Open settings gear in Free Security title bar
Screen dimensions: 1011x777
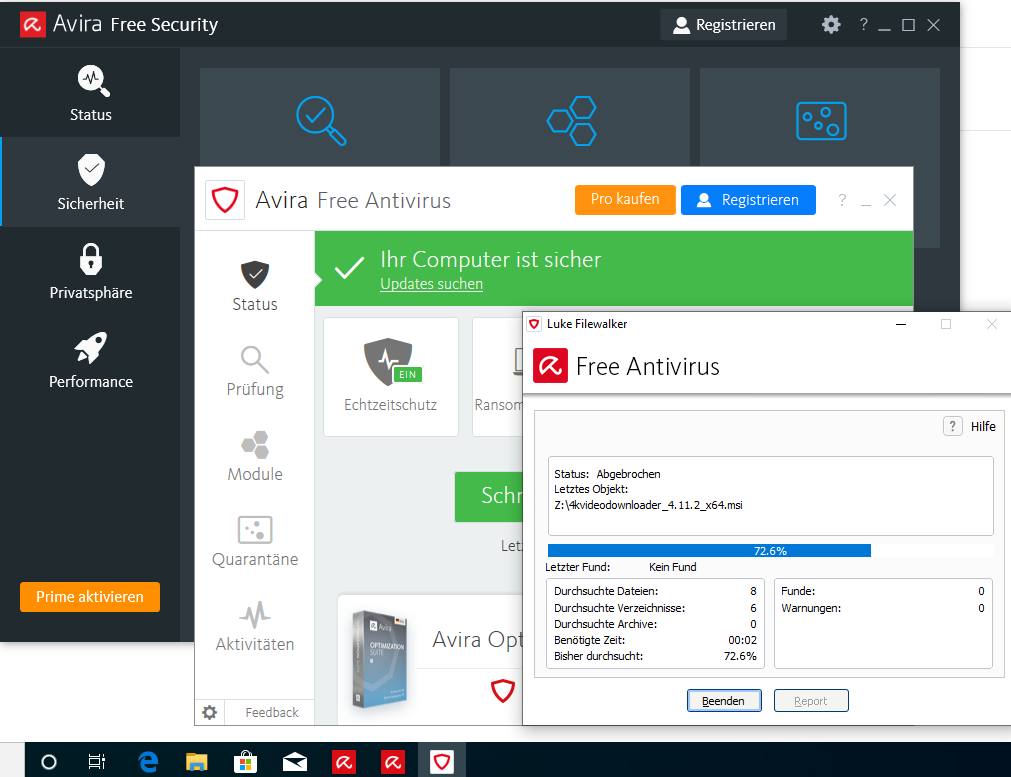pos(831,25)
